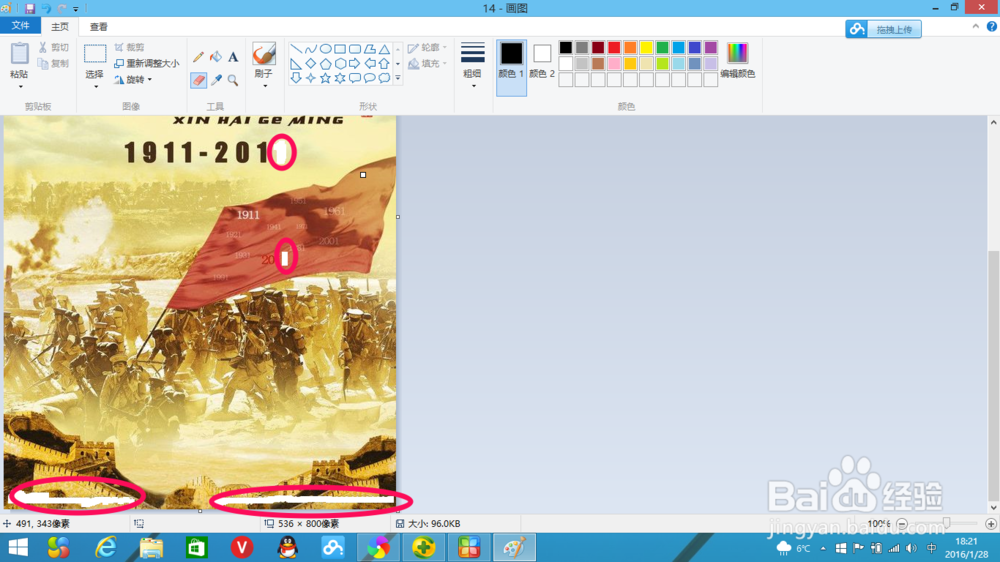Click the Windows Start button

point(17,547)
